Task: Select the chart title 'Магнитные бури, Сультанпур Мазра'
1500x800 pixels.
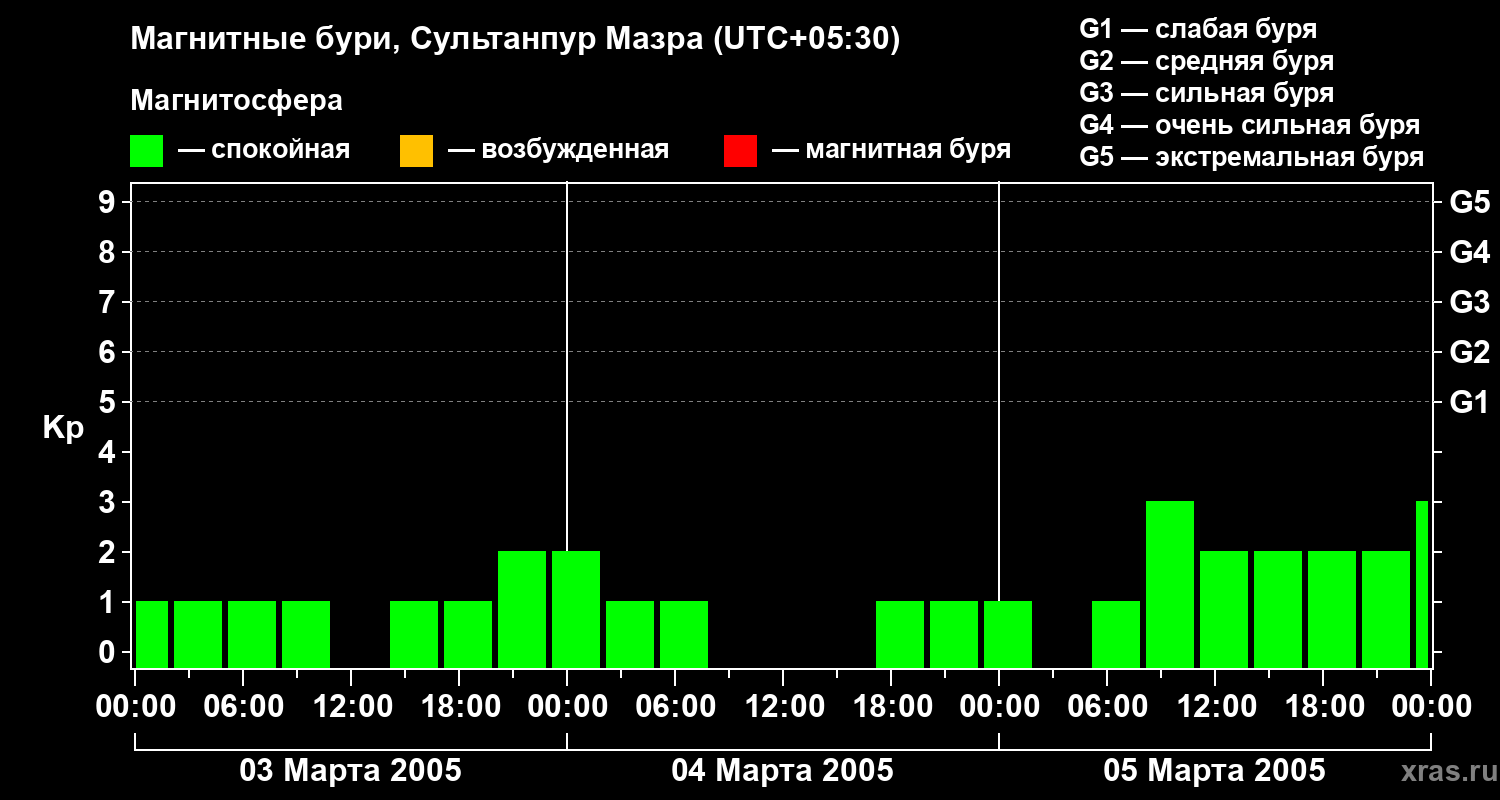Action: pyautogui.click(x=515, y=40)
